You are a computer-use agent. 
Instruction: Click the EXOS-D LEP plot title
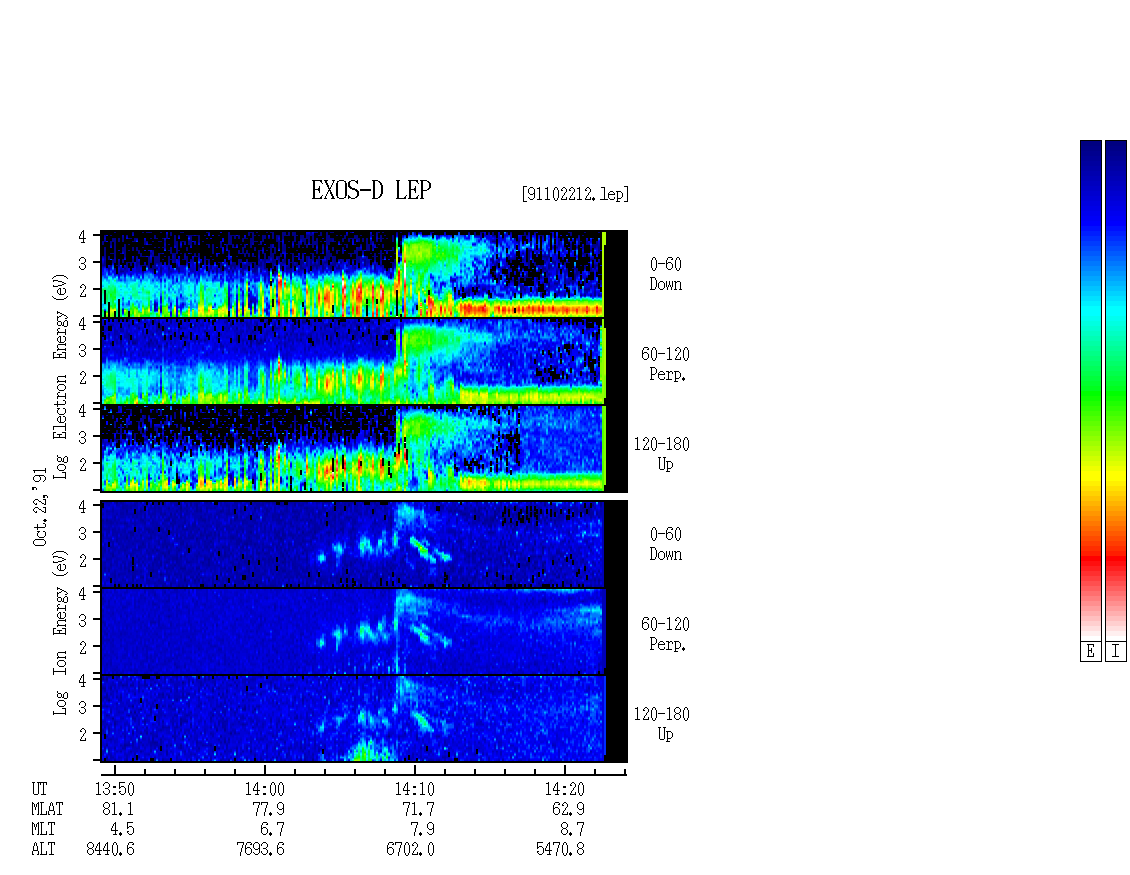point(371,190)
